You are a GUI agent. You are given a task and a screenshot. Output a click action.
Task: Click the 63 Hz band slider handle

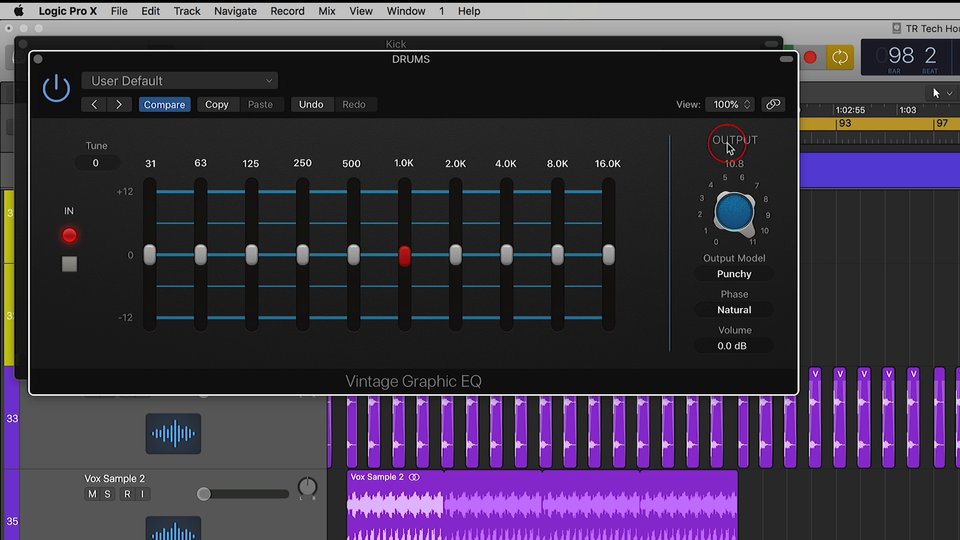tap(201, 255)
